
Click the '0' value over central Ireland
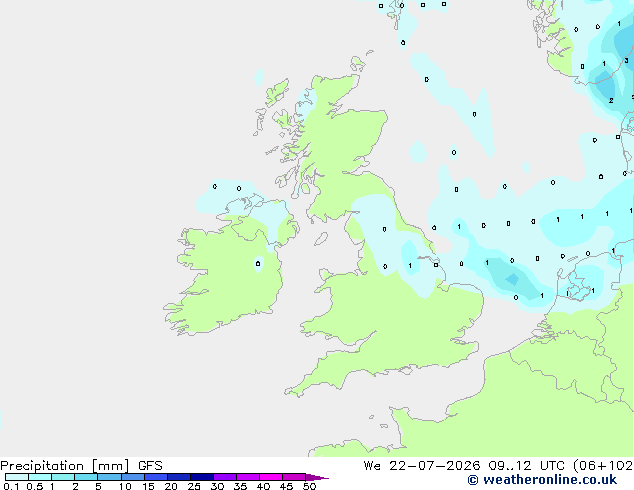pyautogui.click(x=258, y=264)
